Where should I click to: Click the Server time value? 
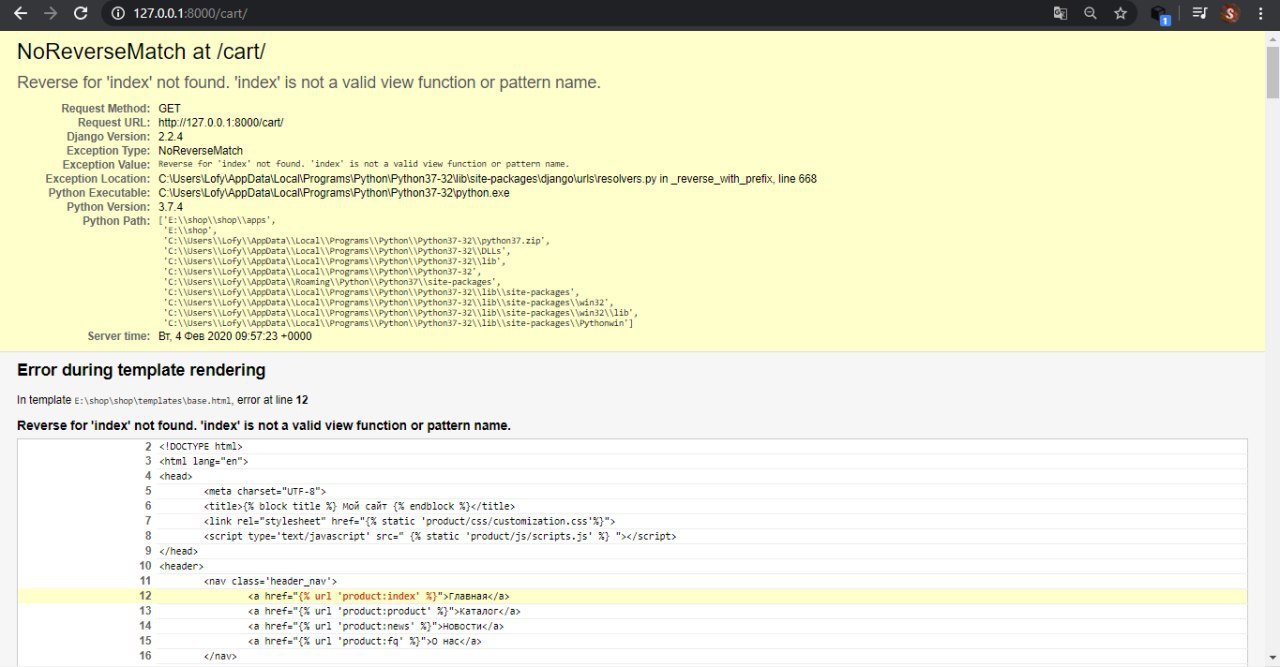click(235, 336)
